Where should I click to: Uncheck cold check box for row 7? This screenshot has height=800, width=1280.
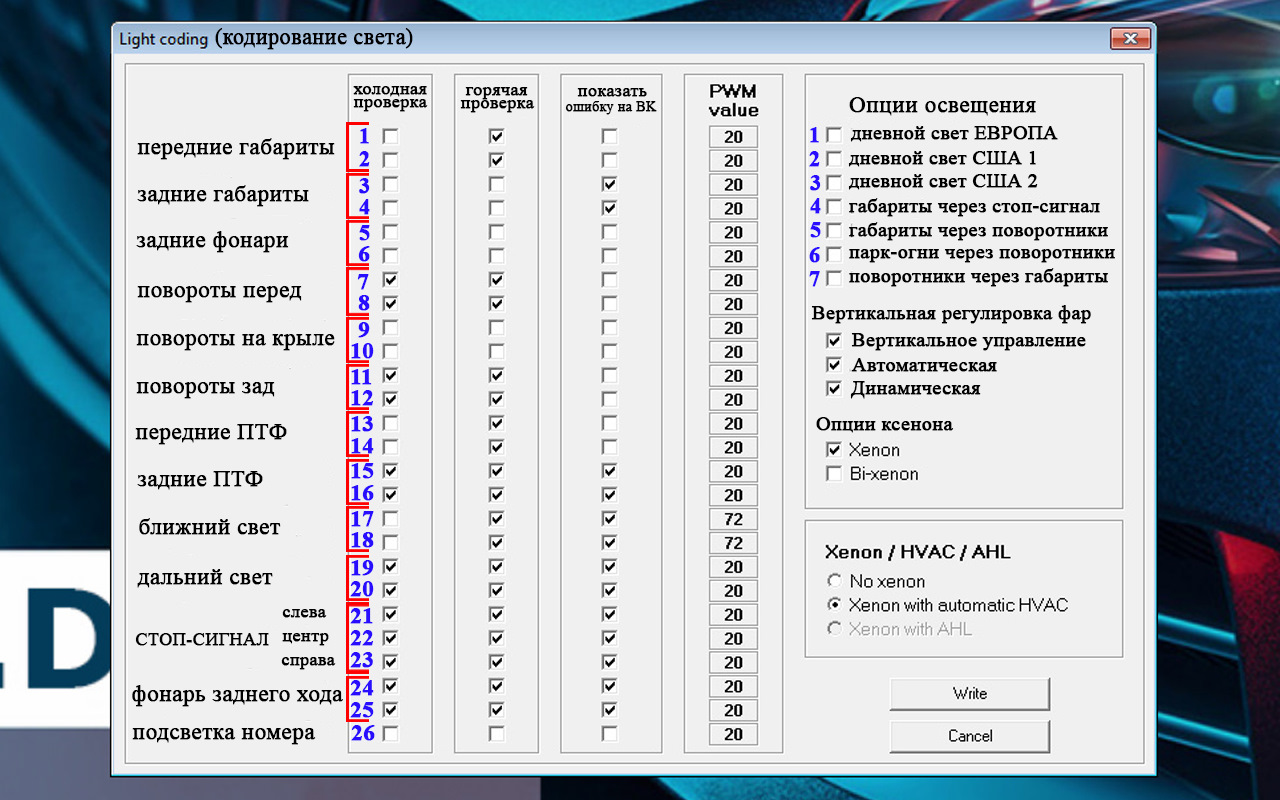click(x=390, y=280)
